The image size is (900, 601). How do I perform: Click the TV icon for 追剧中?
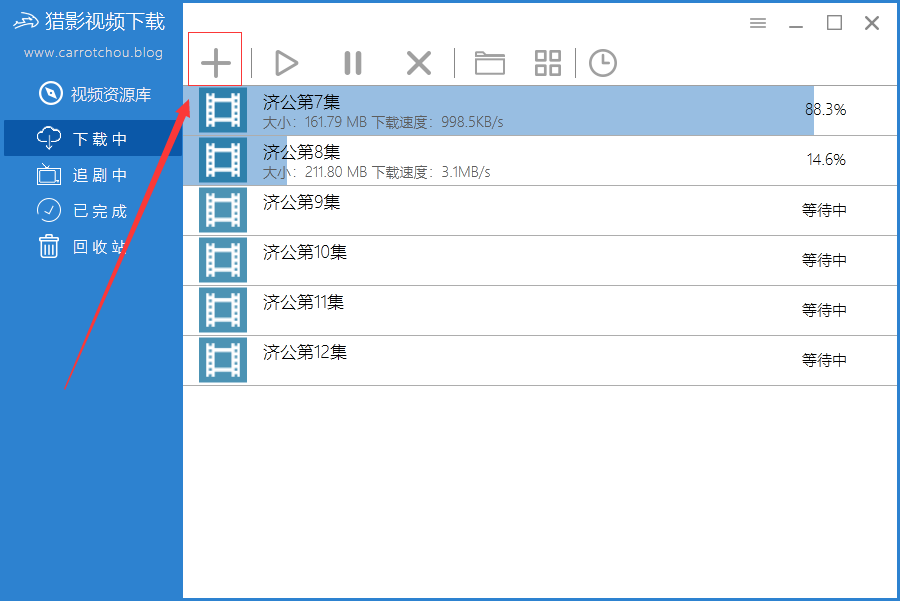[49, 175]
